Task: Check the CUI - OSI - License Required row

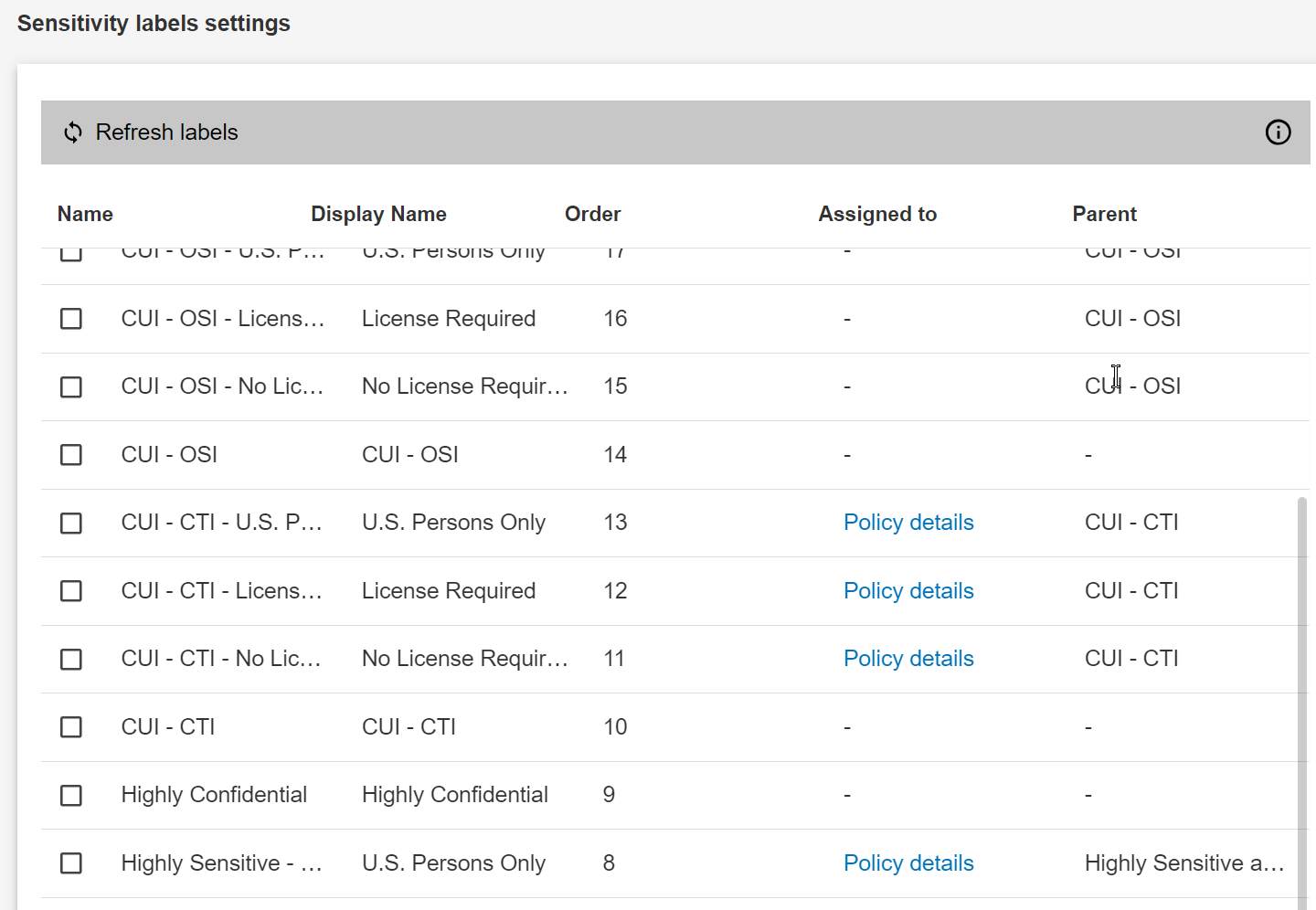Action: 71,319
